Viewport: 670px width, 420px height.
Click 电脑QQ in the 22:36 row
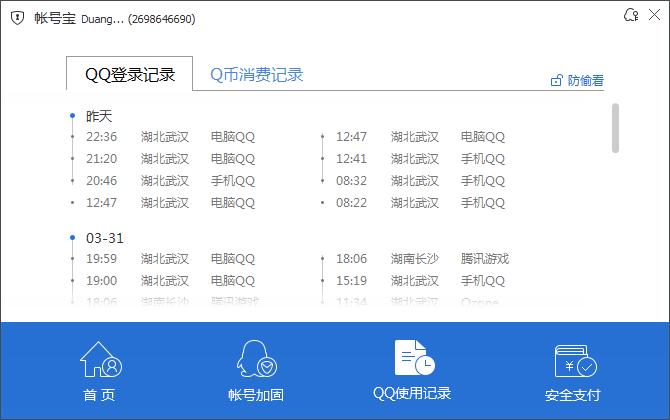click(x=233, y=137)
